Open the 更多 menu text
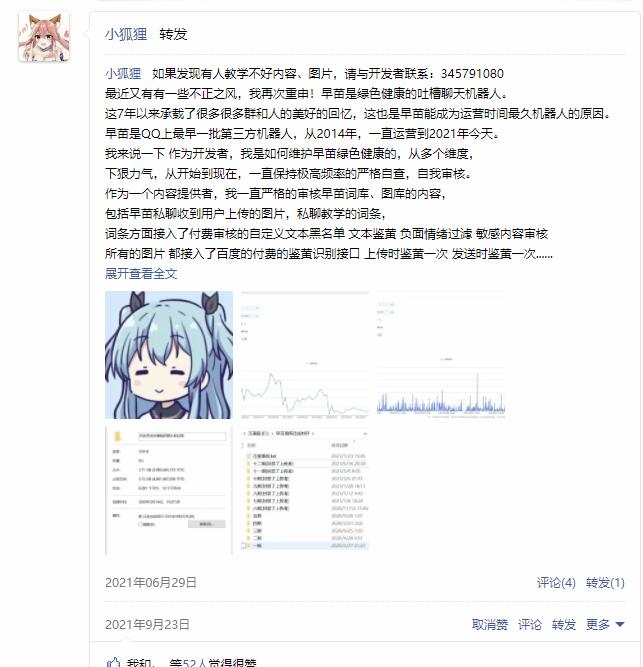Image resolution: width=643 pixels, height=667 pixels. point(597,624)
